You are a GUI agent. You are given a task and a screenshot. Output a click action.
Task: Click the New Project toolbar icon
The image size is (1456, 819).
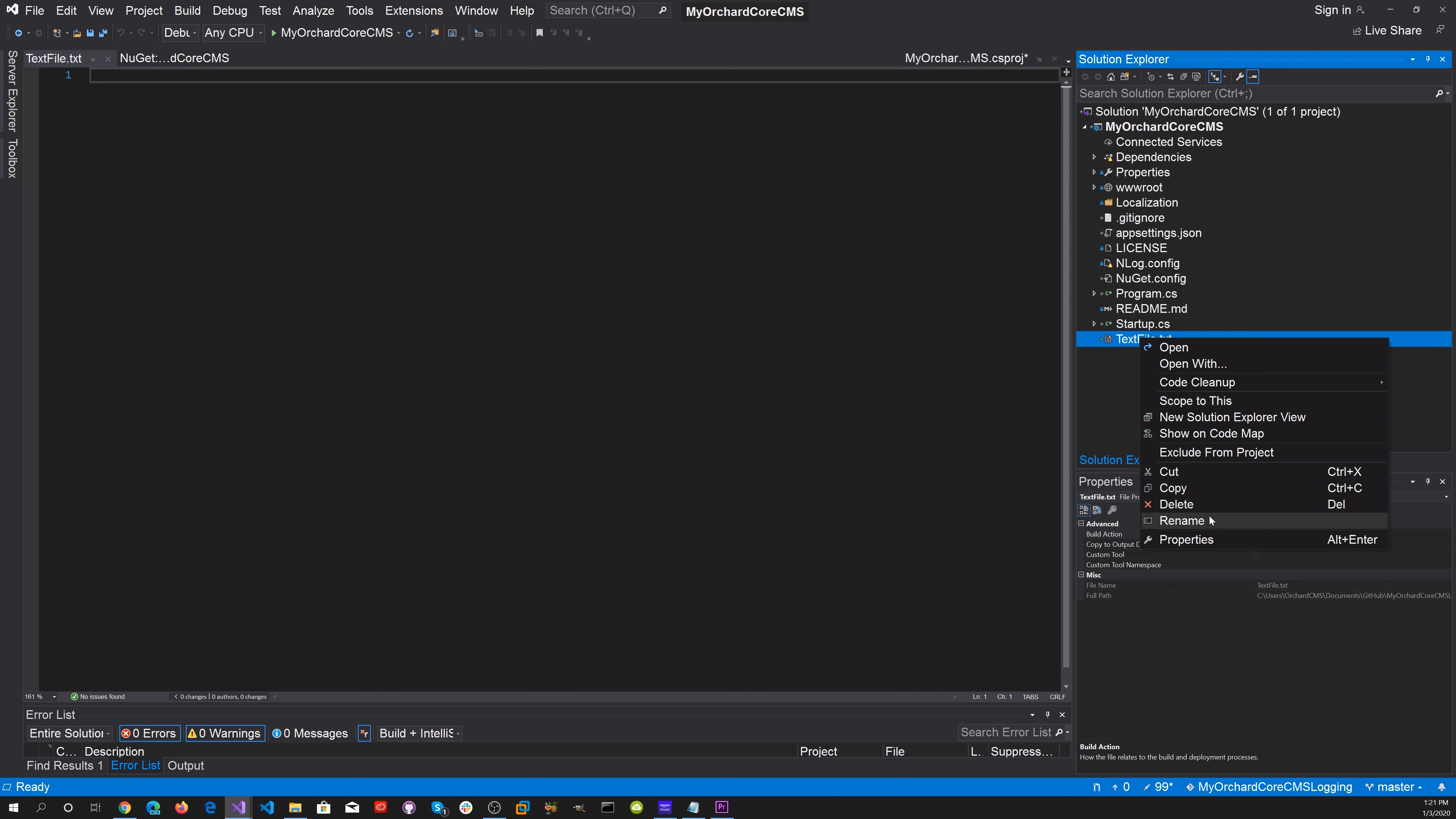(x=56, y=33)
